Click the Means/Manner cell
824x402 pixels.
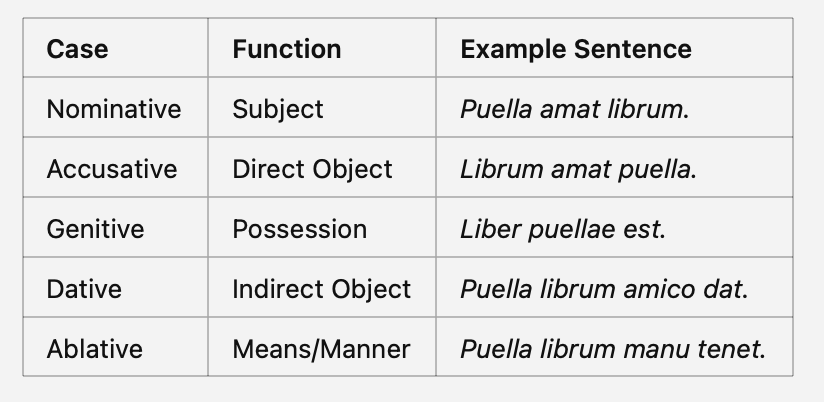321,349
